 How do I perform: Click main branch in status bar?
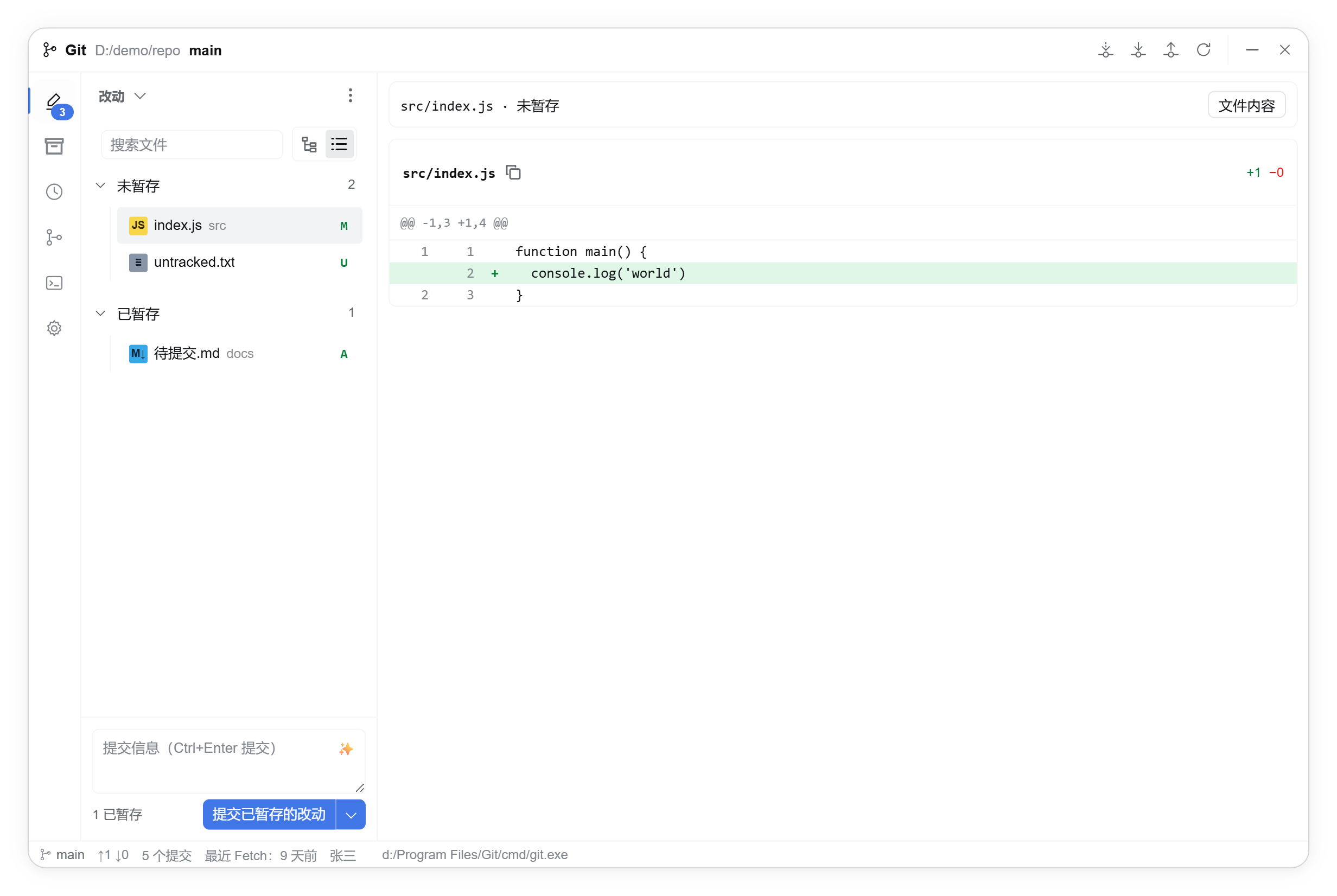[63, 855]
